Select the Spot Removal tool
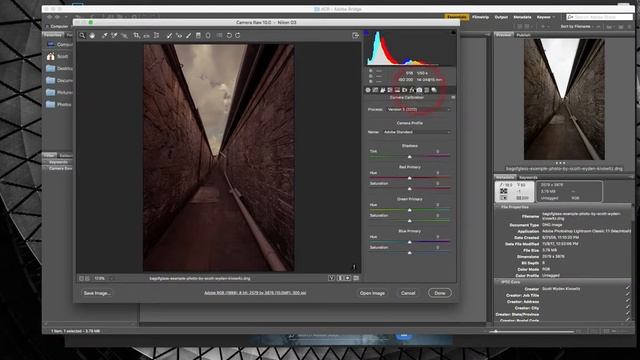 coord(169,36)
